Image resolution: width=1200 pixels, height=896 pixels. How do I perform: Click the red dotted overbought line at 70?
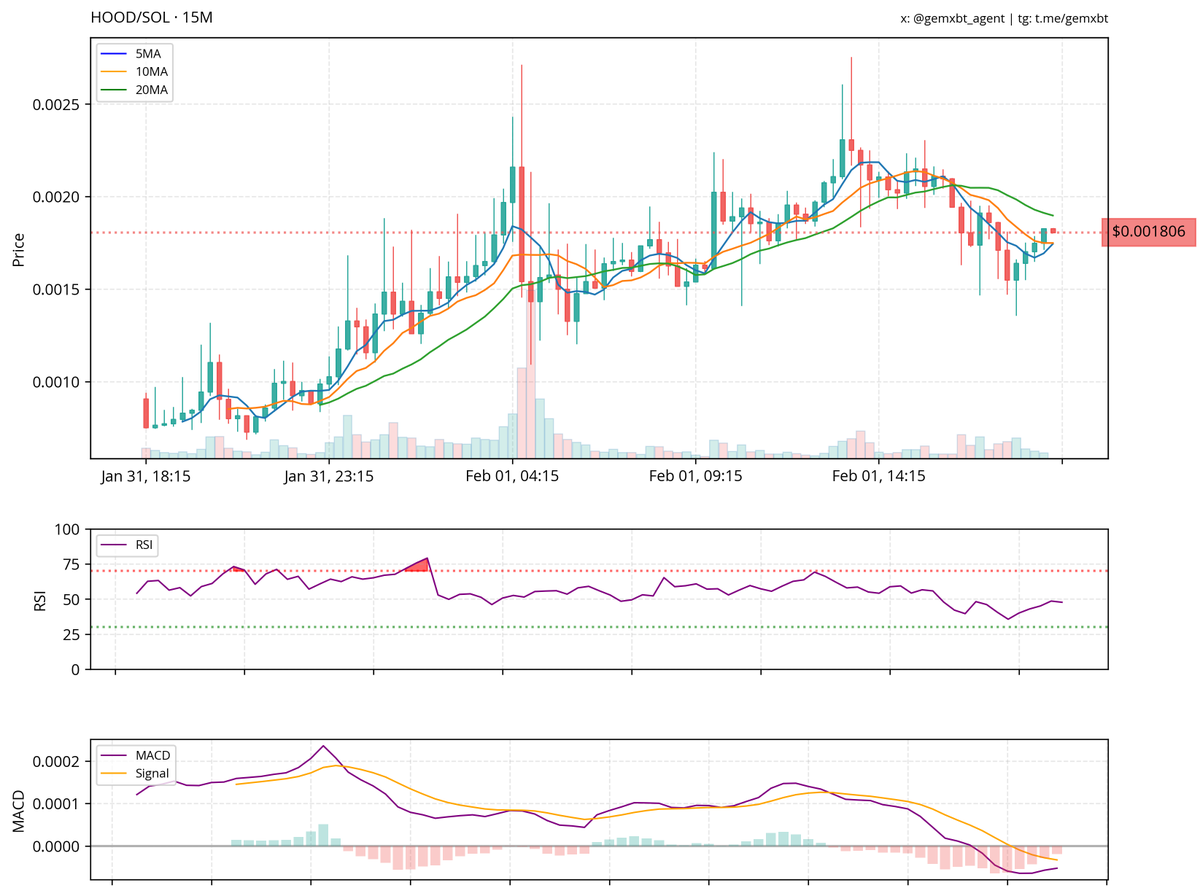(x=600, y=570)
